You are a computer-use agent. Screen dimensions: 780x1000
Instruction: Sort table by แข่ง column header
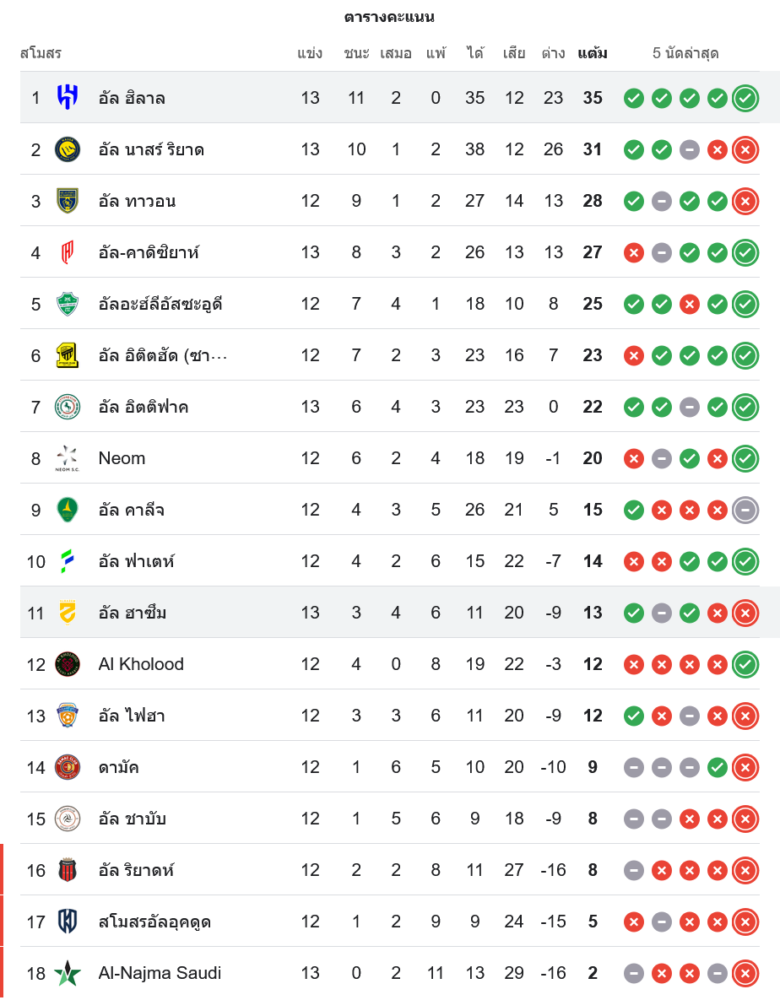coord(310,53)
